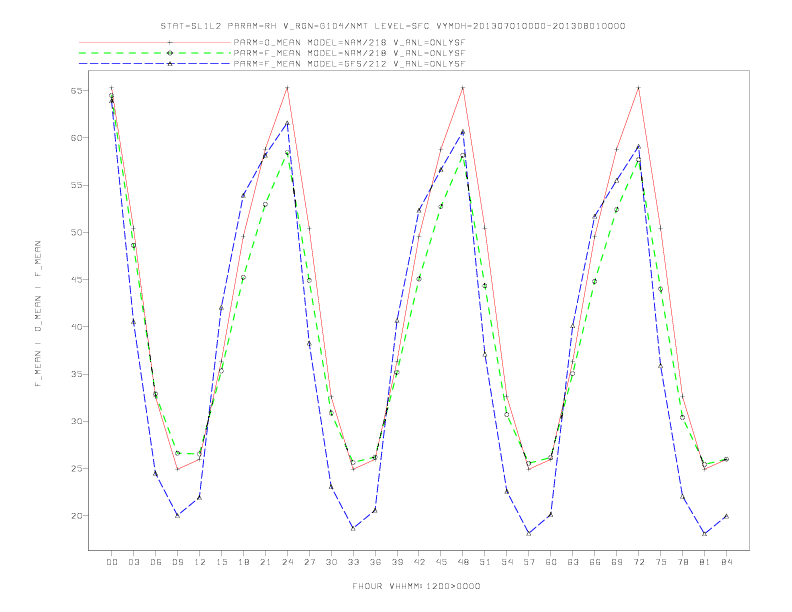Click x-axis tick label 15
This screenshot has width=792, height=612.
click(x=221, y=562)
